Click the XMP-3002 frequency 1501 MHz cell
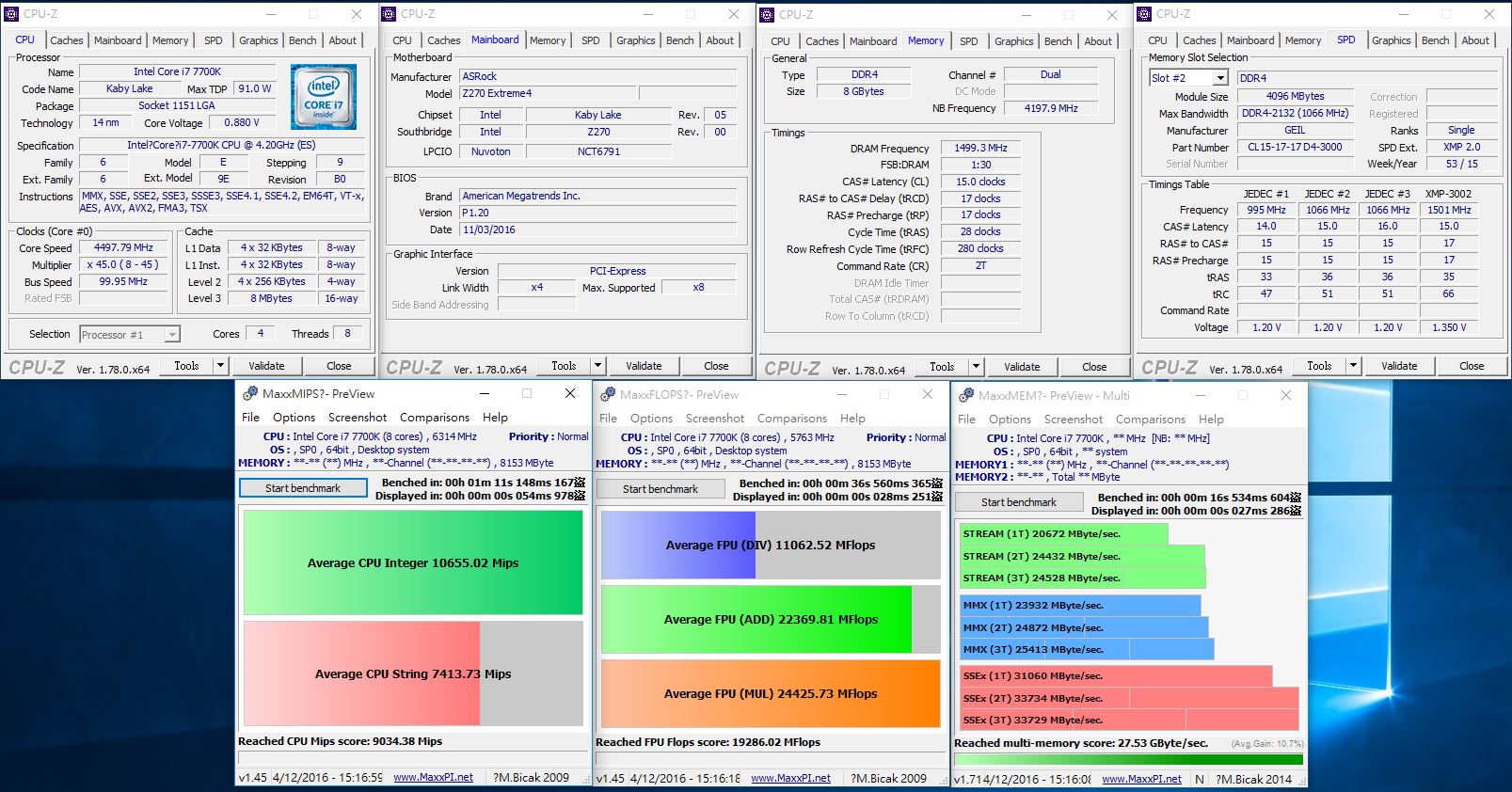Image resolution: width=1512 pixels, height=792 pixels. (1449, 210)
